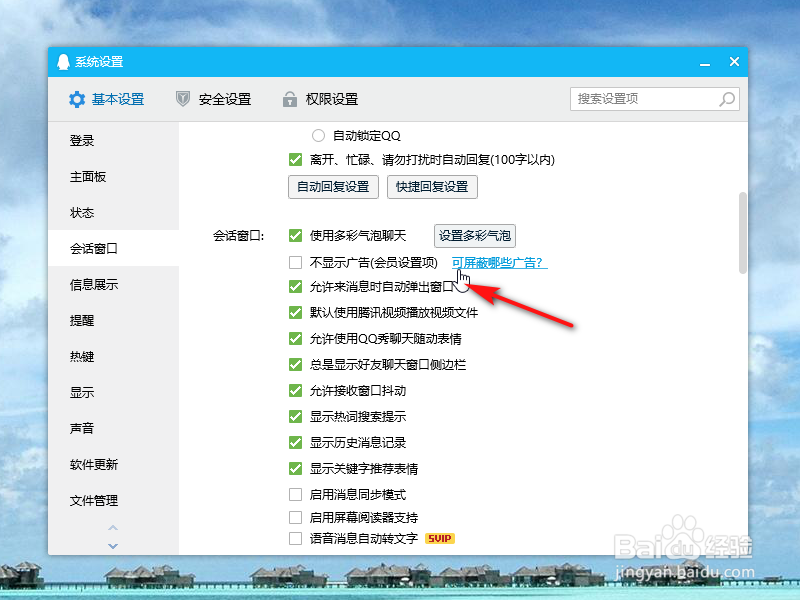Close the 系统设置 window

[x=734, y=62]
